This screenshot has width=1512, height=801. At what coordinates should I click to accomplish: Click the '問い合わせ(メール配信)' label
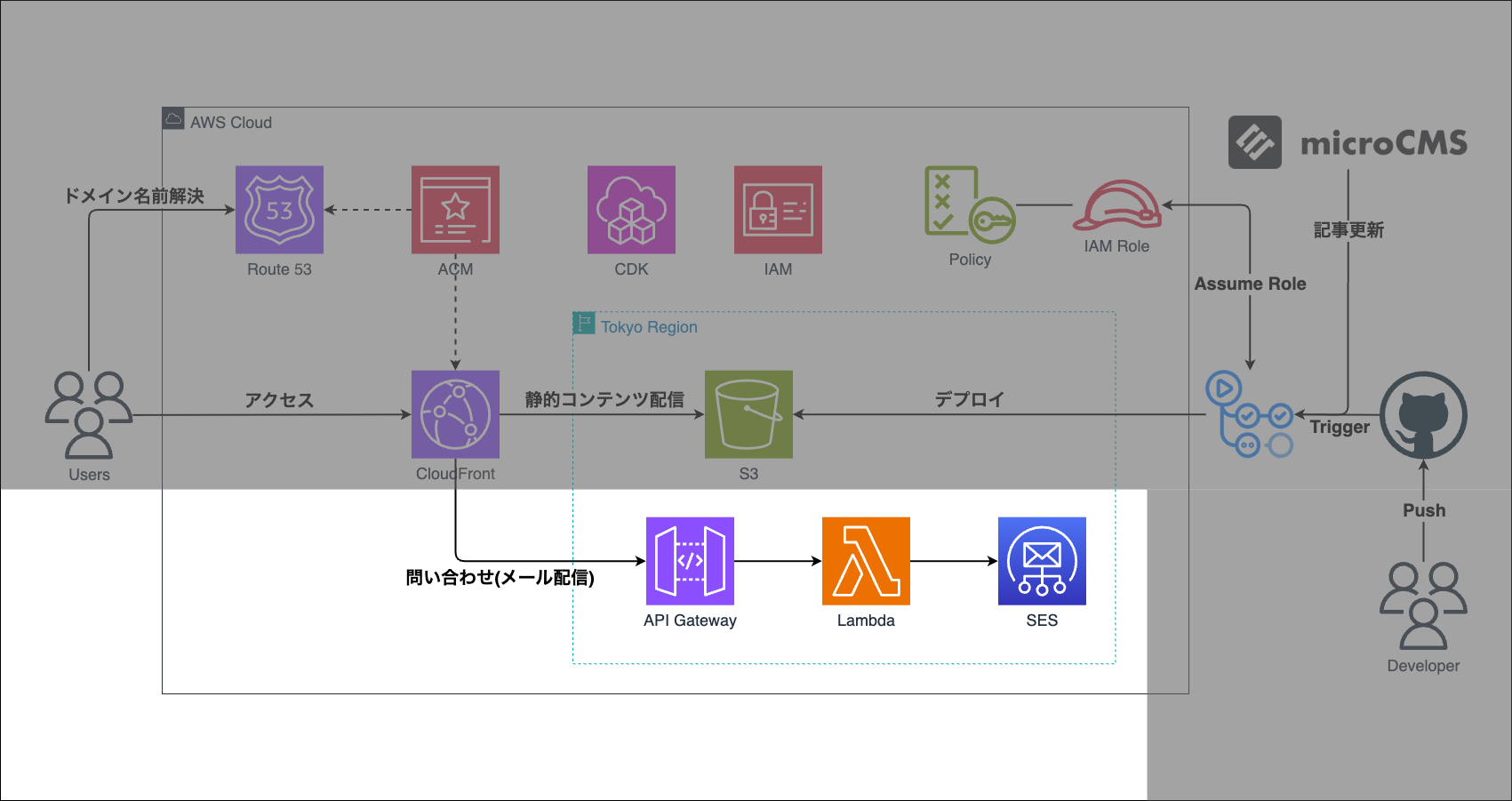coord(500,578)
